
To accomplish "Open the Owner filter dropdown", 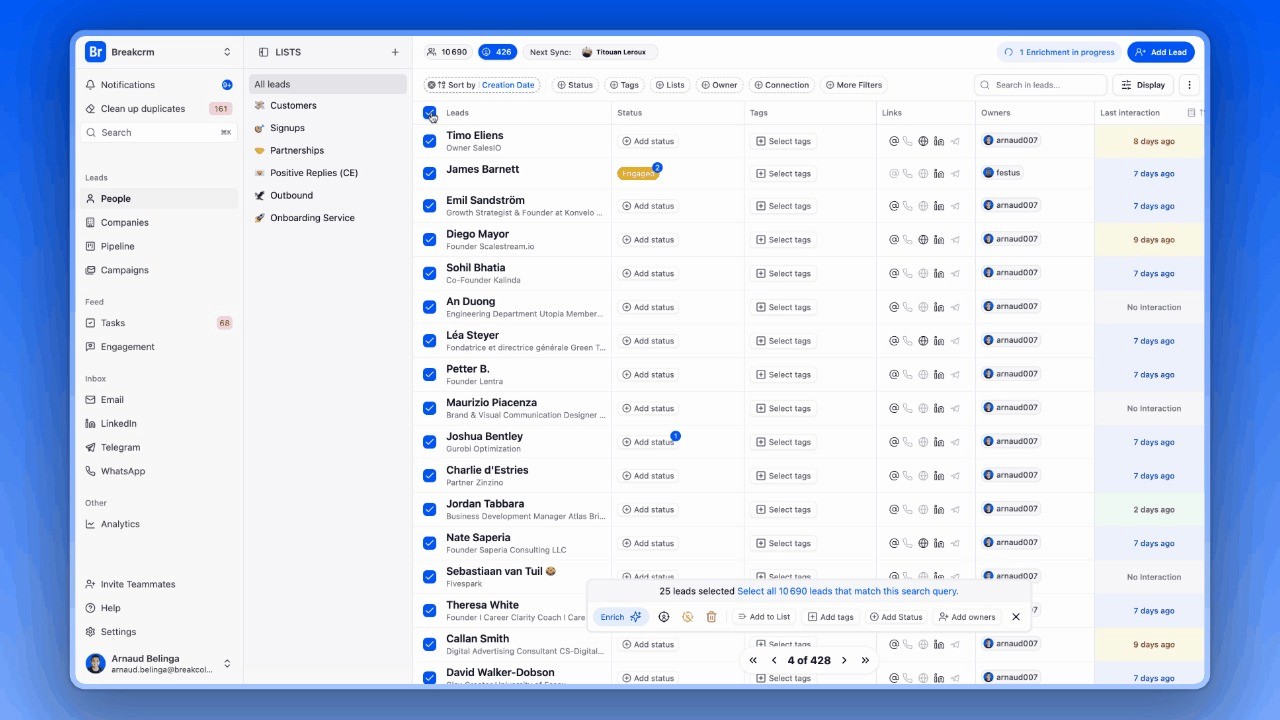I will [720, 85].
